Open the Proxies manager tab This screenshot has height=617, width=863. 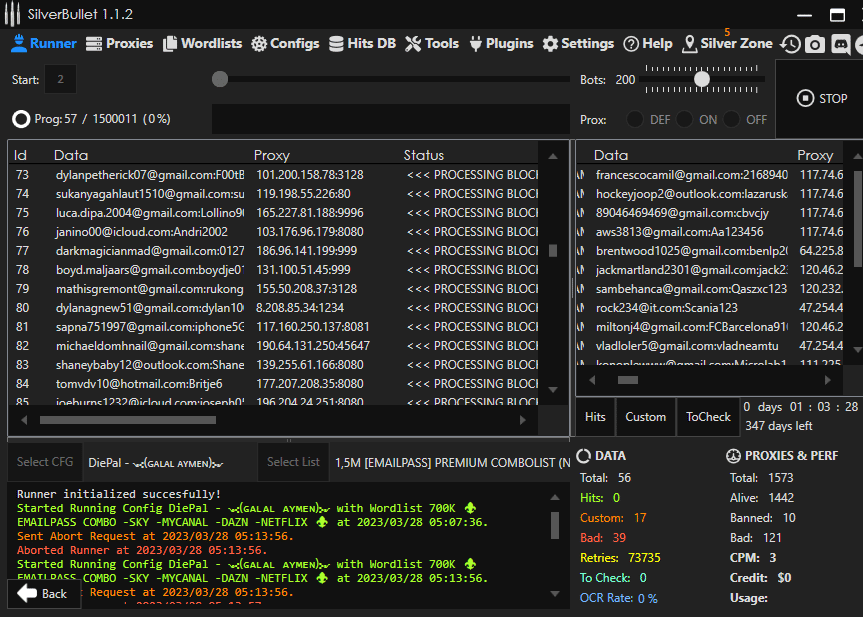119,44
